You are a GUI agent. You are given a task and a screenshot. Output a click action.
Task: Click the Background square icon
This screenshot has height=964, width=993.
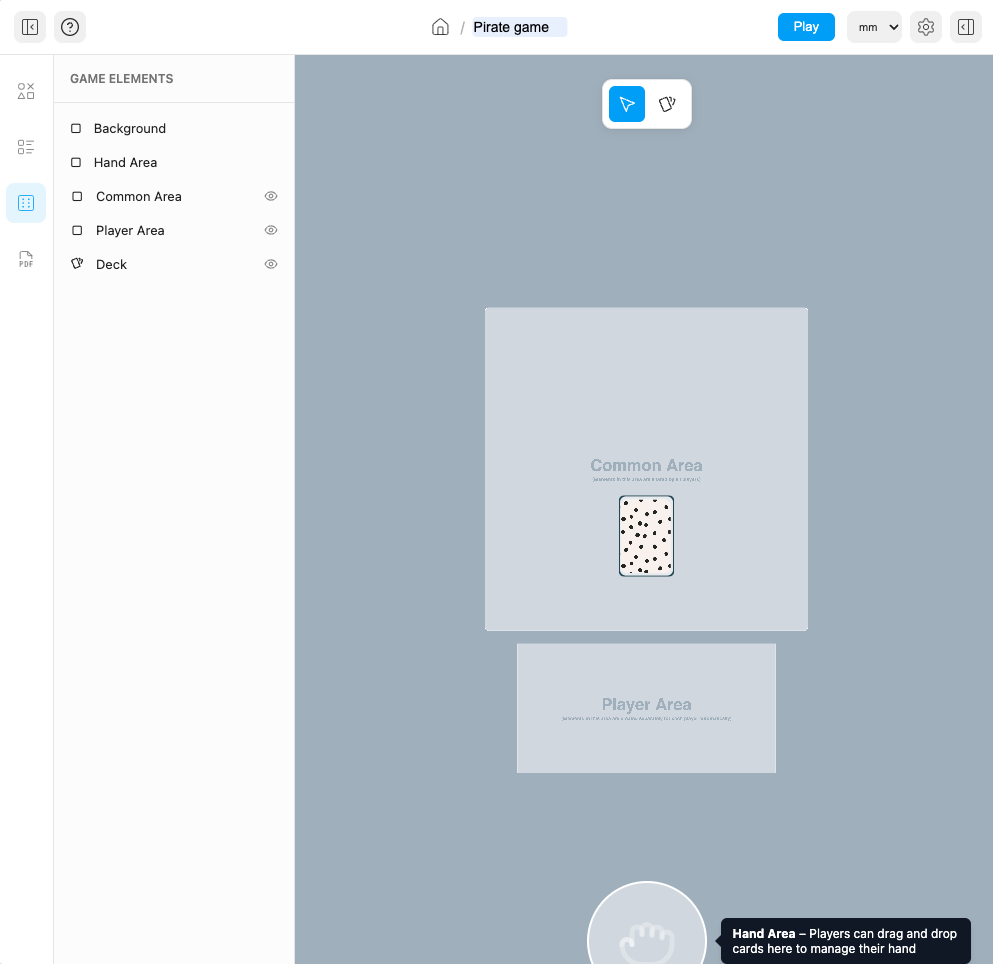coord(76,129)
